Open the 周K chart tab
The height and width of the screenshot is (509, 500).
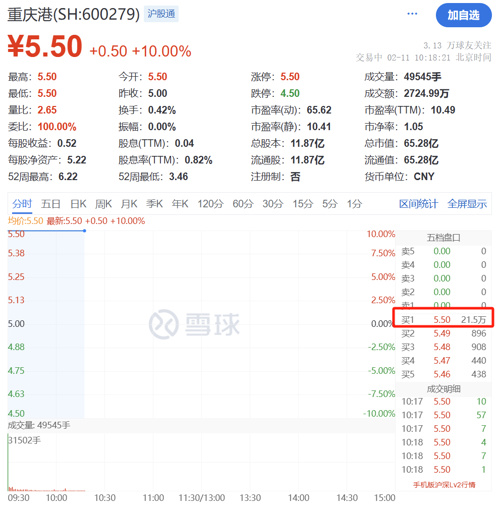coord(103,203)
